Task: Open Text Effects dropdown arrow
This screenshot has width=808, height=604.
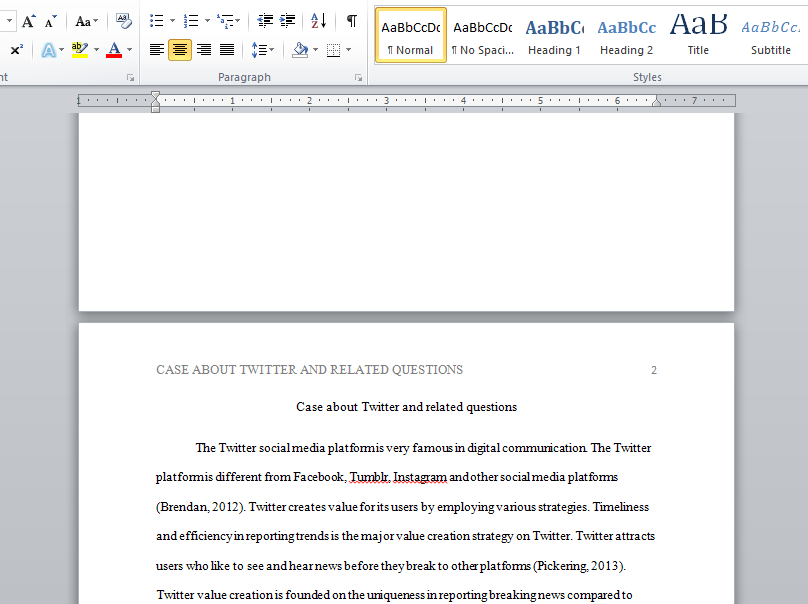Action: pyautogui.click(x=61, y=50)
